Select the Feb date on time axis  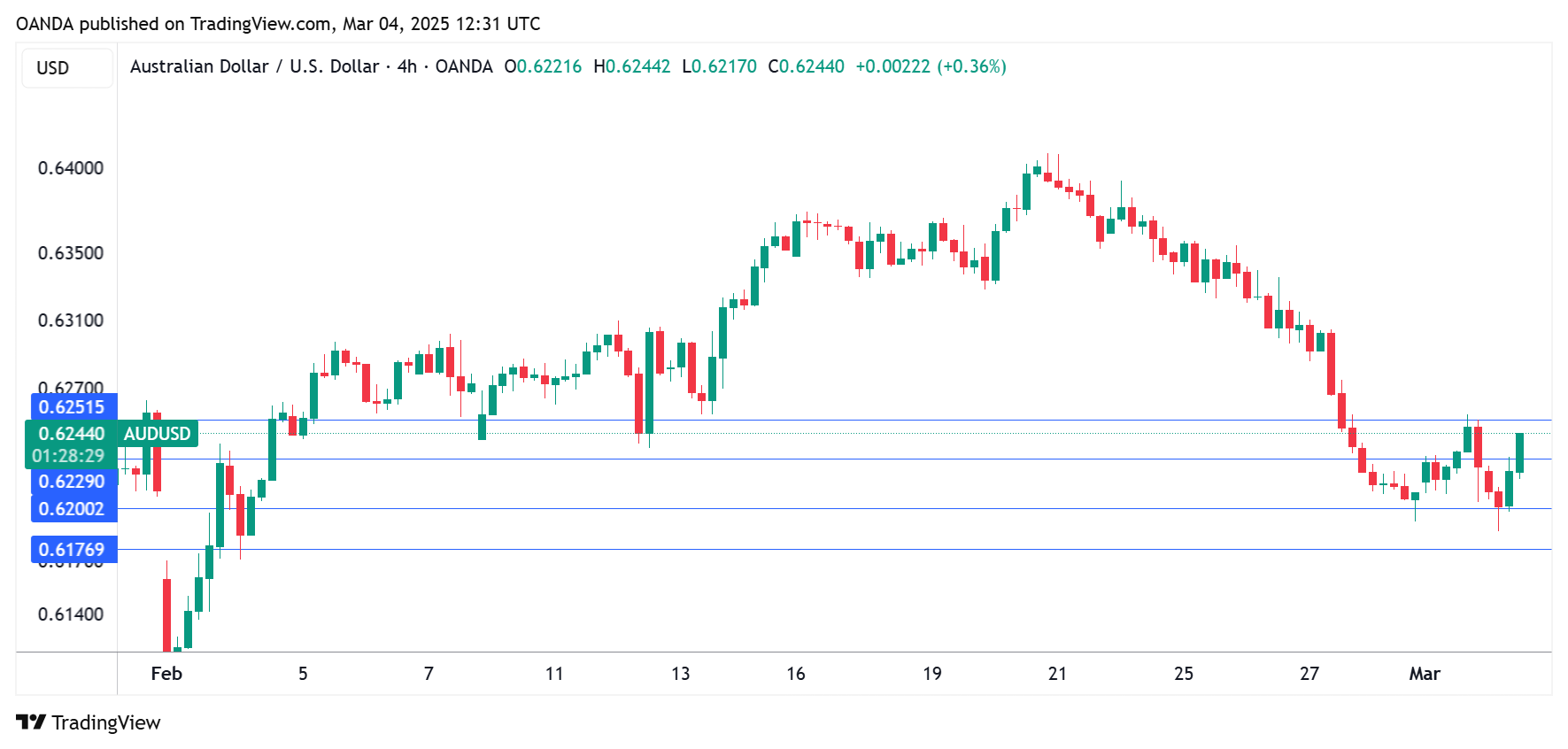pyautogui.click(x=166, y=674)
